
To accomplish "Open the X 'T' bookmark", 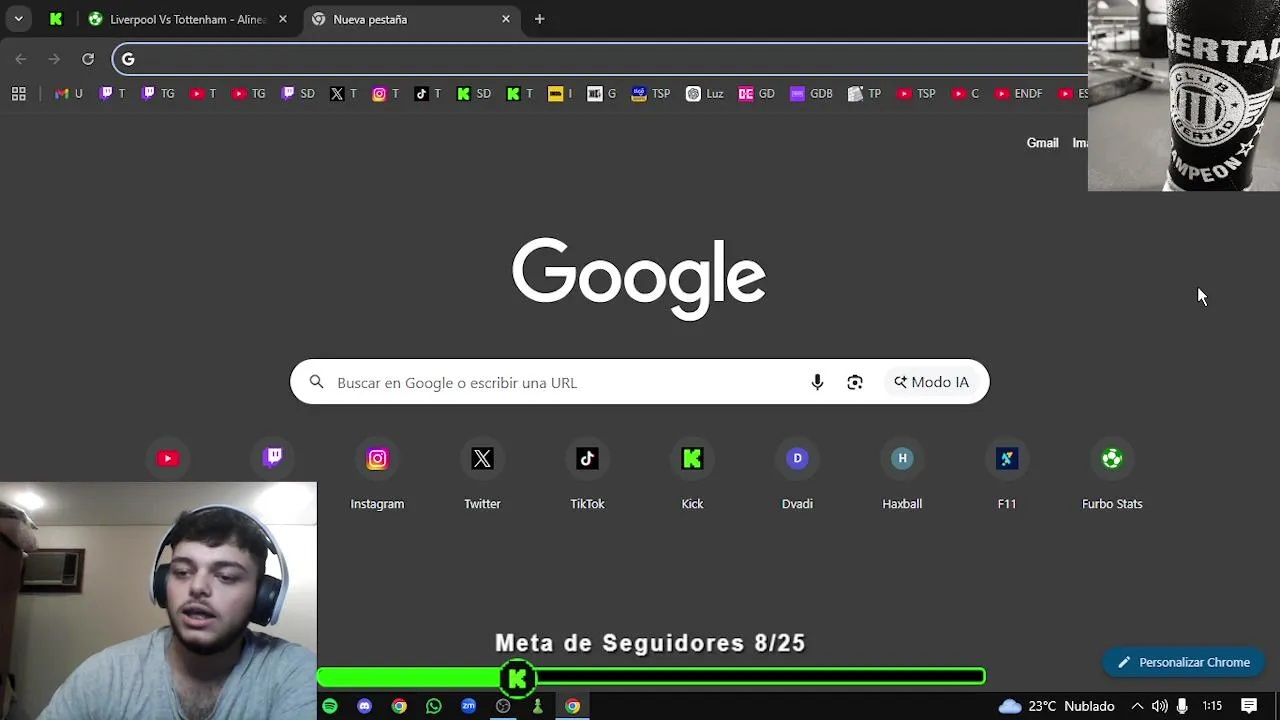I will (x=343, y=93).
